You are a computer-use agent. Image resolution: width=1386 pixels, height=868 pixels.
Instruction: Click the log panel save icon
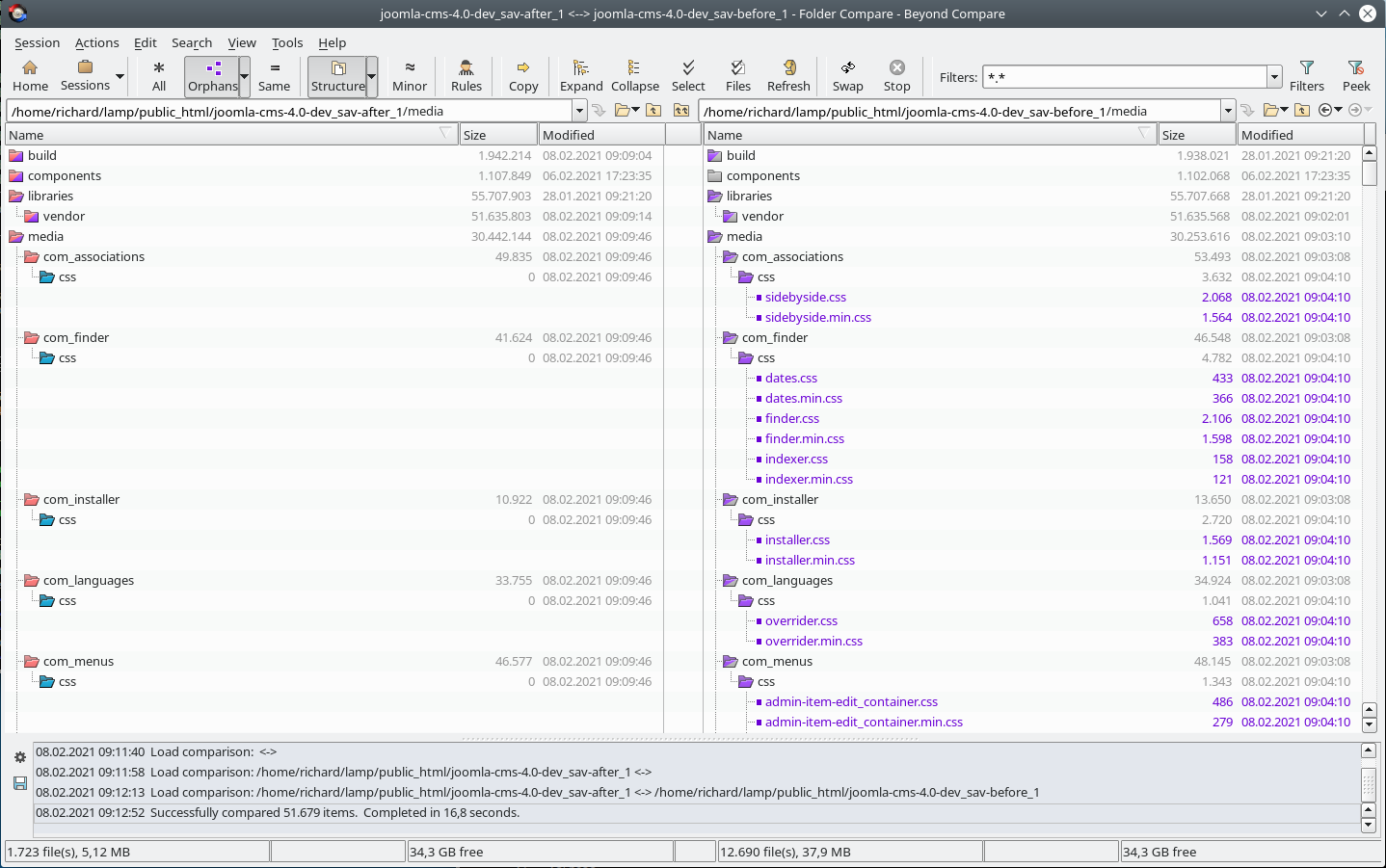pos(19,783)
